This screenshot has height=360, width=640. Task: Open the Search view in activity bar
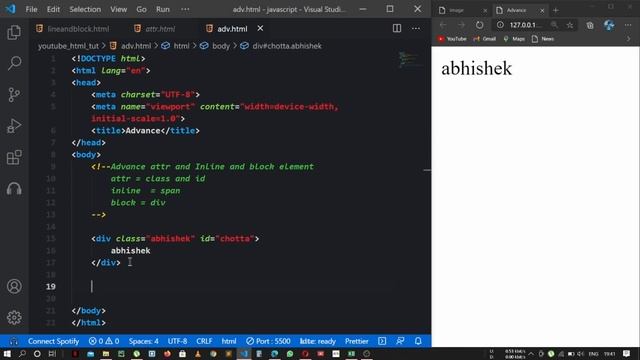(x=14, y=63)
